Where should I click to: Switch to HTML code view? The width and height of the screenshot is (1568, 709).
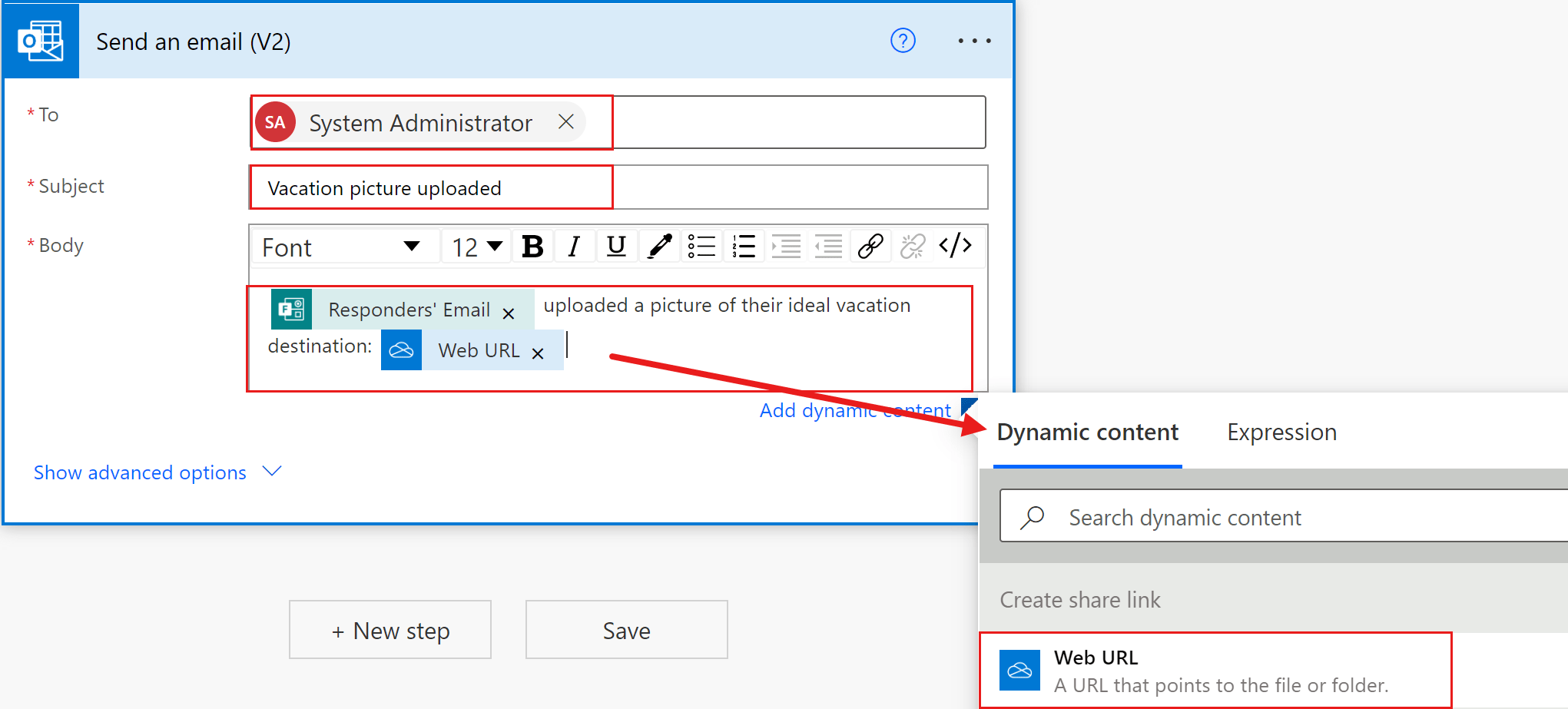pos(955,246)
